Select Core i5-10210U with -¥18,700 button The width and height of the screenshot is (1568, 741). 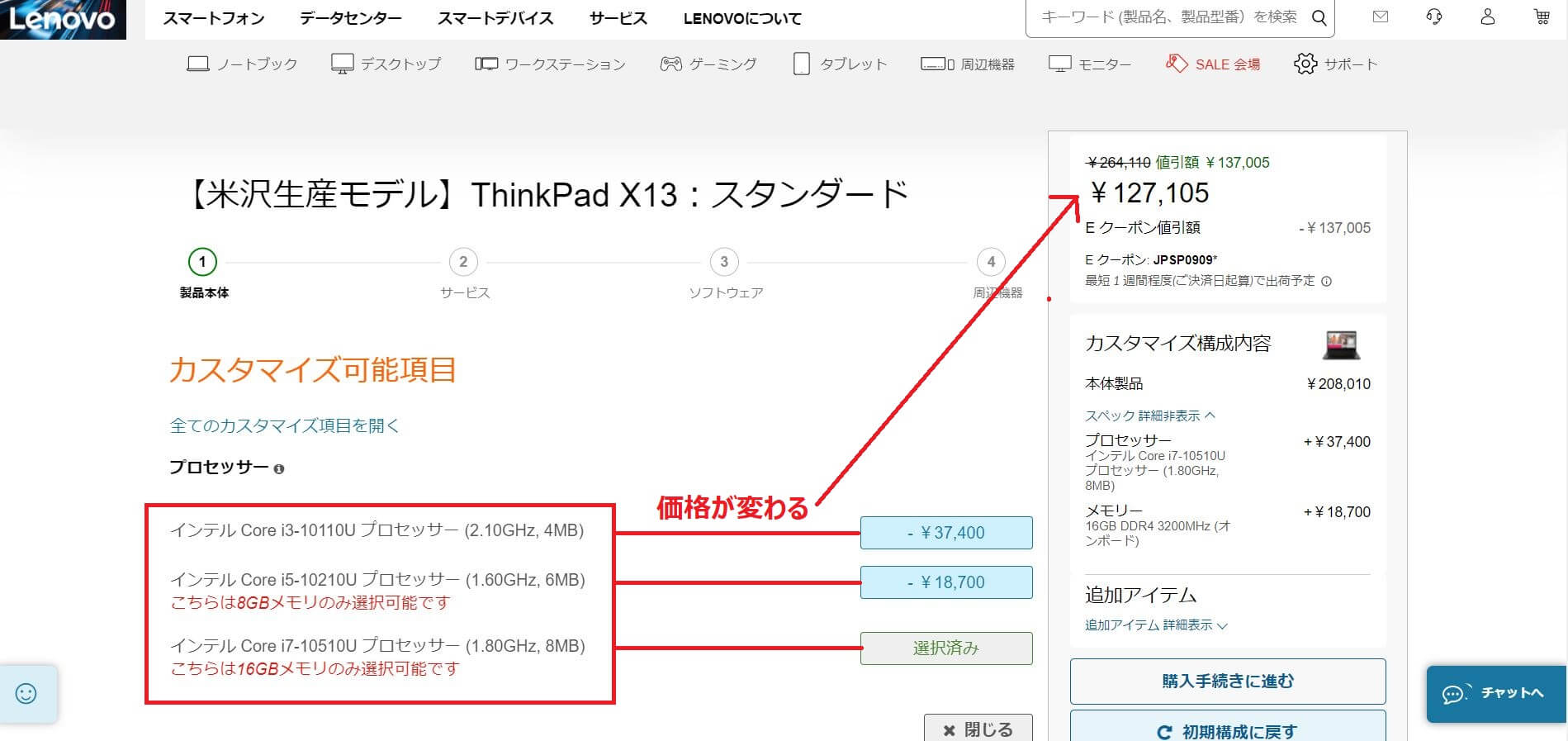point(946,582)
